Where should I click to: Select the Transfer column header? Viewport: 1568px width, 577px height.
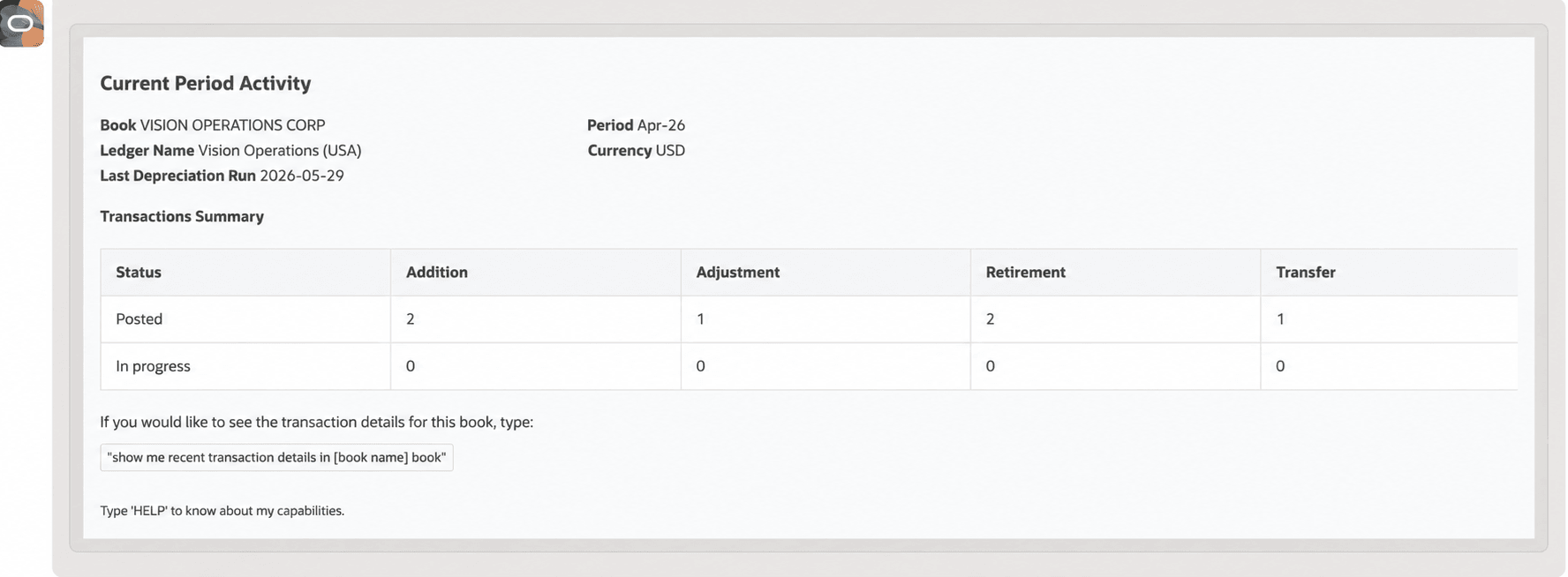tap(1389, 272)
